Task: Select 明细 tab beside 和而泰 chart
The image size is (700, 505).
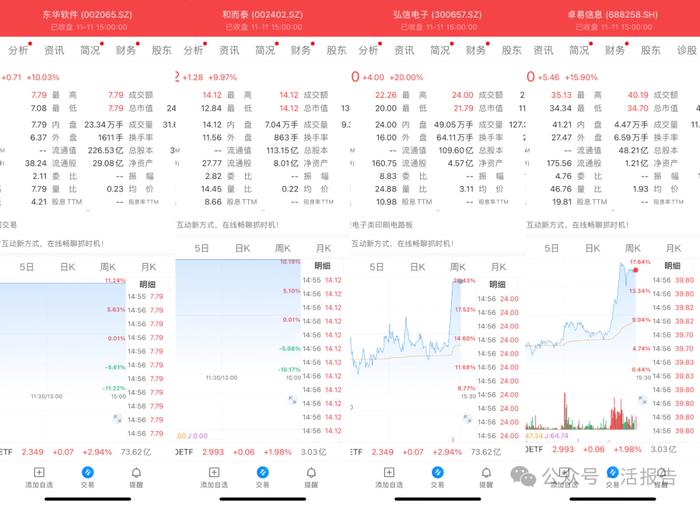Action: [322, 266]
